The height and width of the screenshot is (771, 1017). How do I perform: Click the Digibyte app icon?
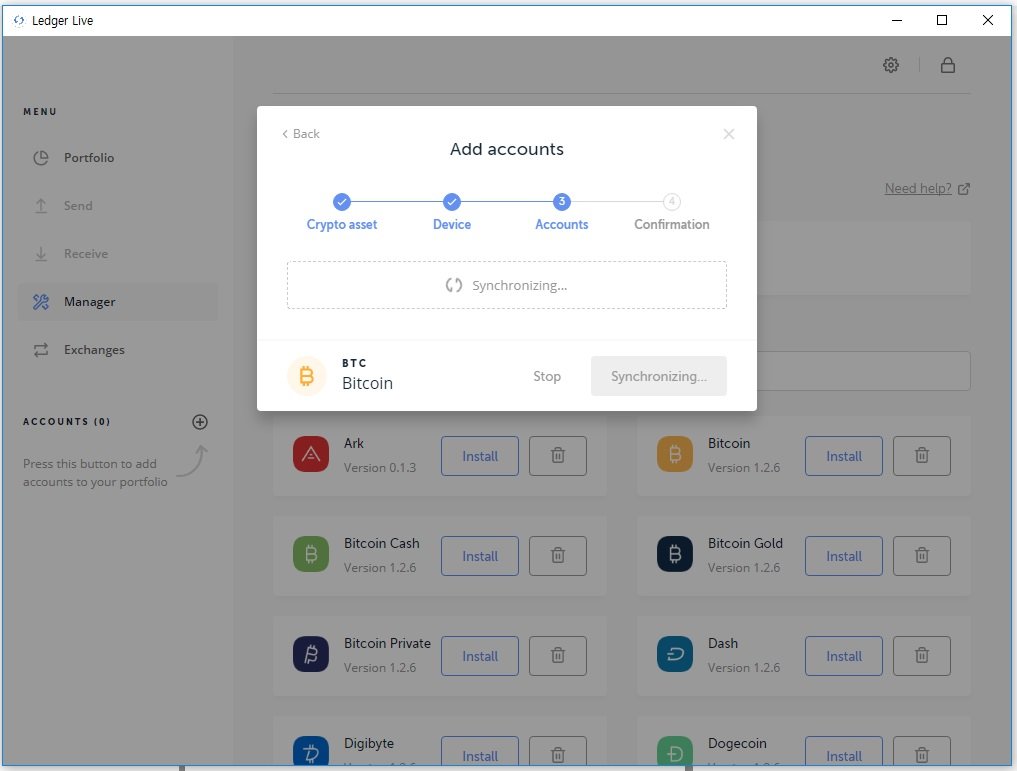tap(311, 751)
